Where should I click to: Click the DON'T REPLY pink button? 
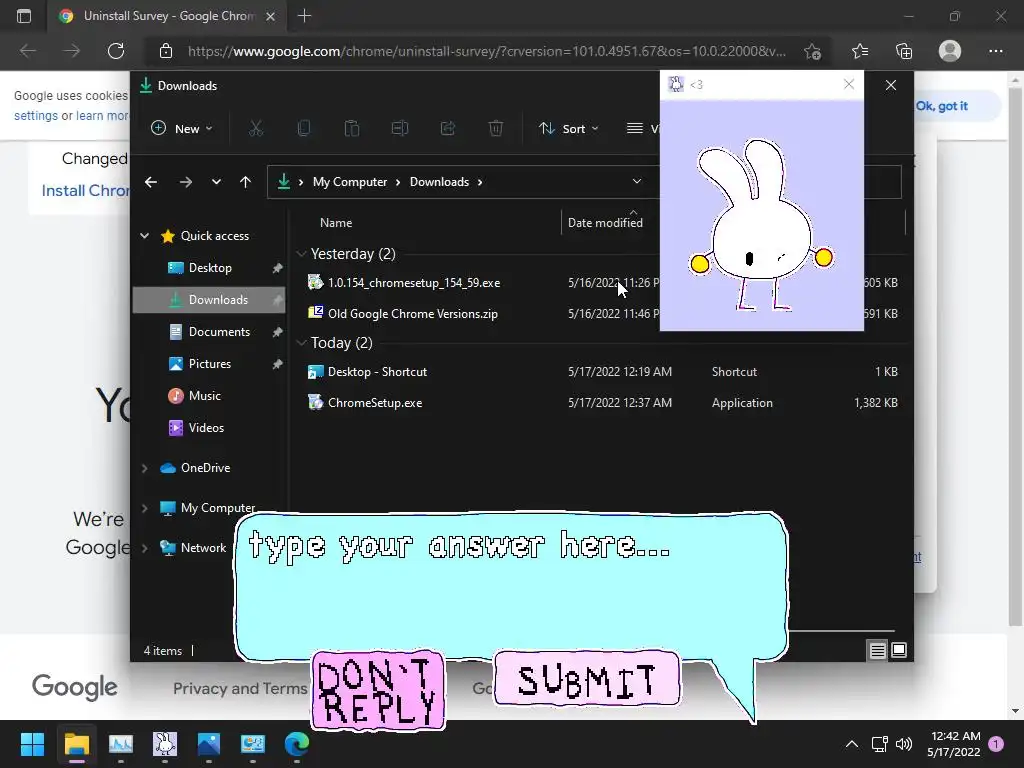tap(378, 690)
